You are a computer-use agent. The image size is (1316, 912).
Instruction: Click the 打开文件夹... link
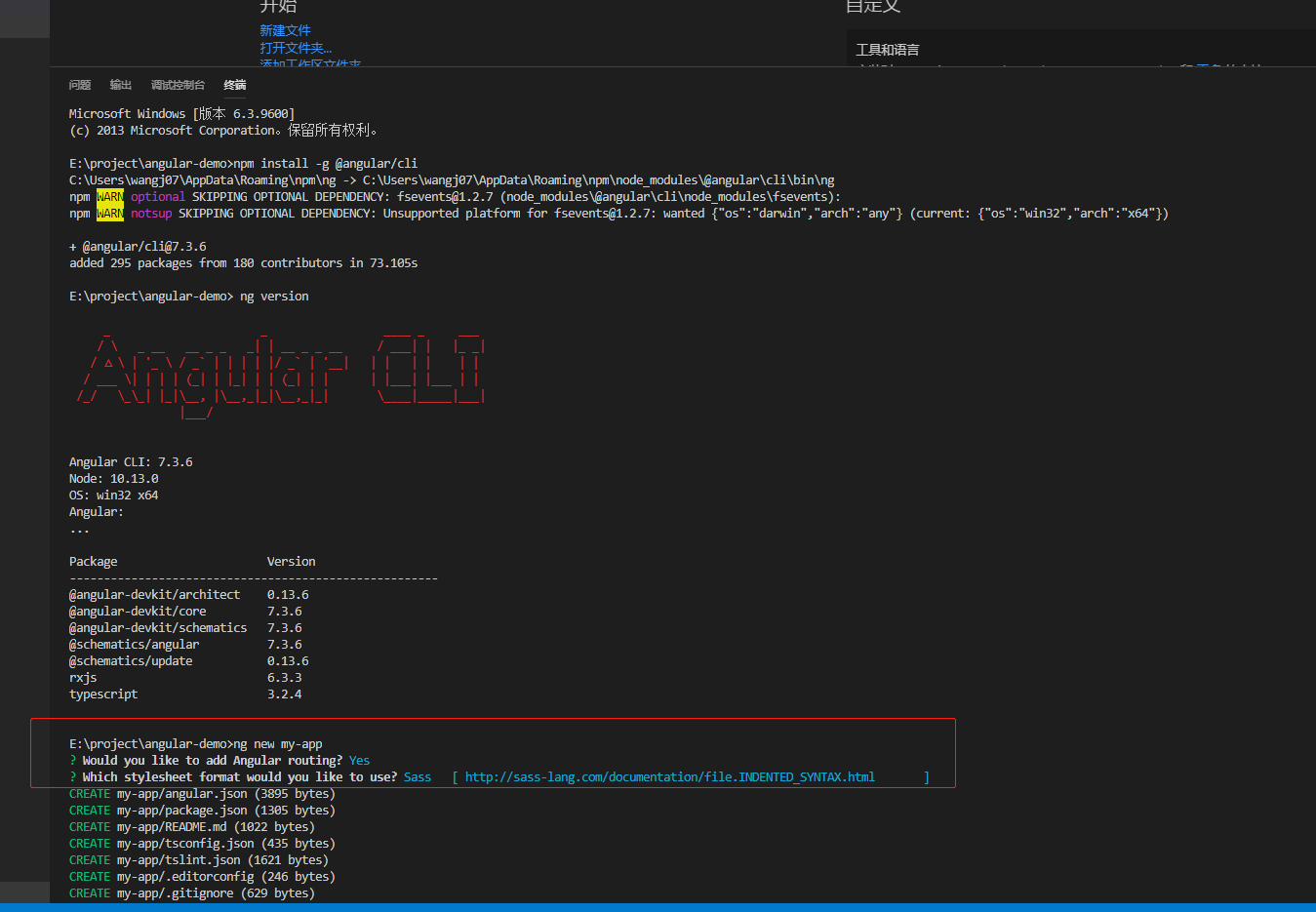point(296,48)
